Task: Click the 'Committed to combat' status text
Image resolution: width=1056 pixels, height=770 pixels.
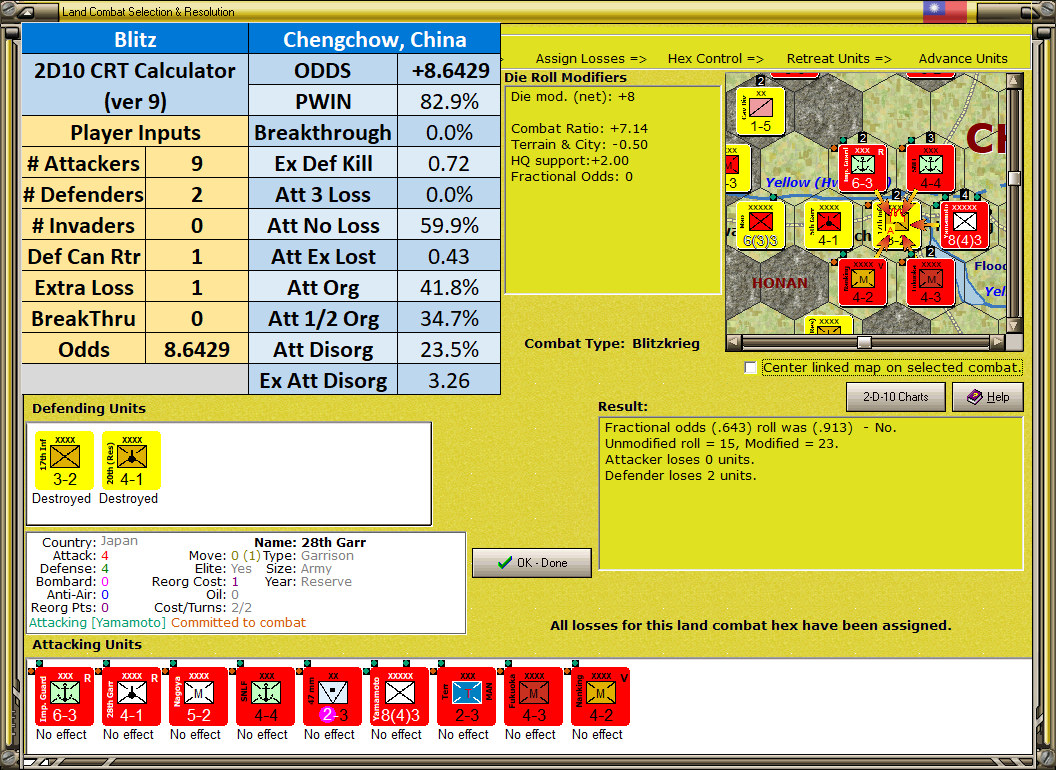Action: click(238, 622)
